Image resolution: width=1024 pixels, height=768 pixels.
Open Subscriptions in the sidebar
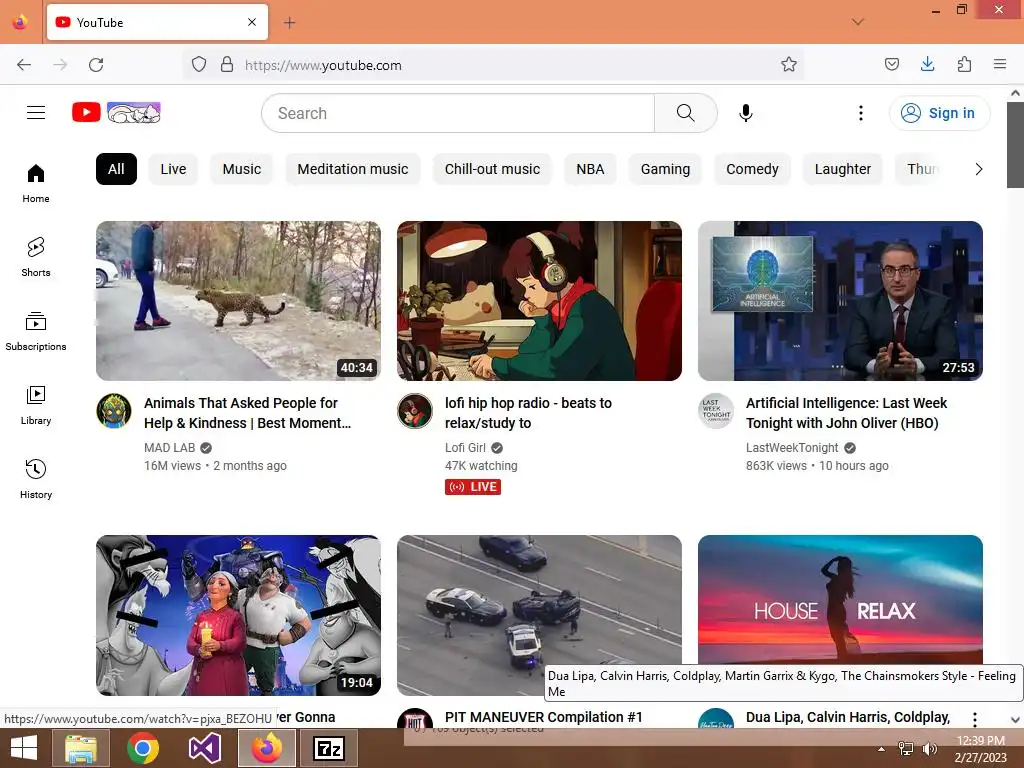[36, 332]
